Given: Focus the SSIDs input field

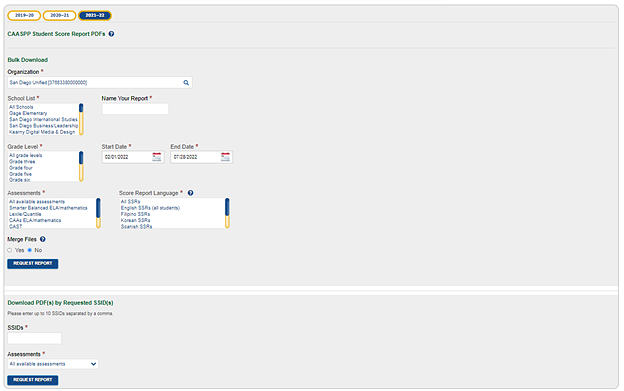Looking at the screenshot, I should [x=35, y=338].
